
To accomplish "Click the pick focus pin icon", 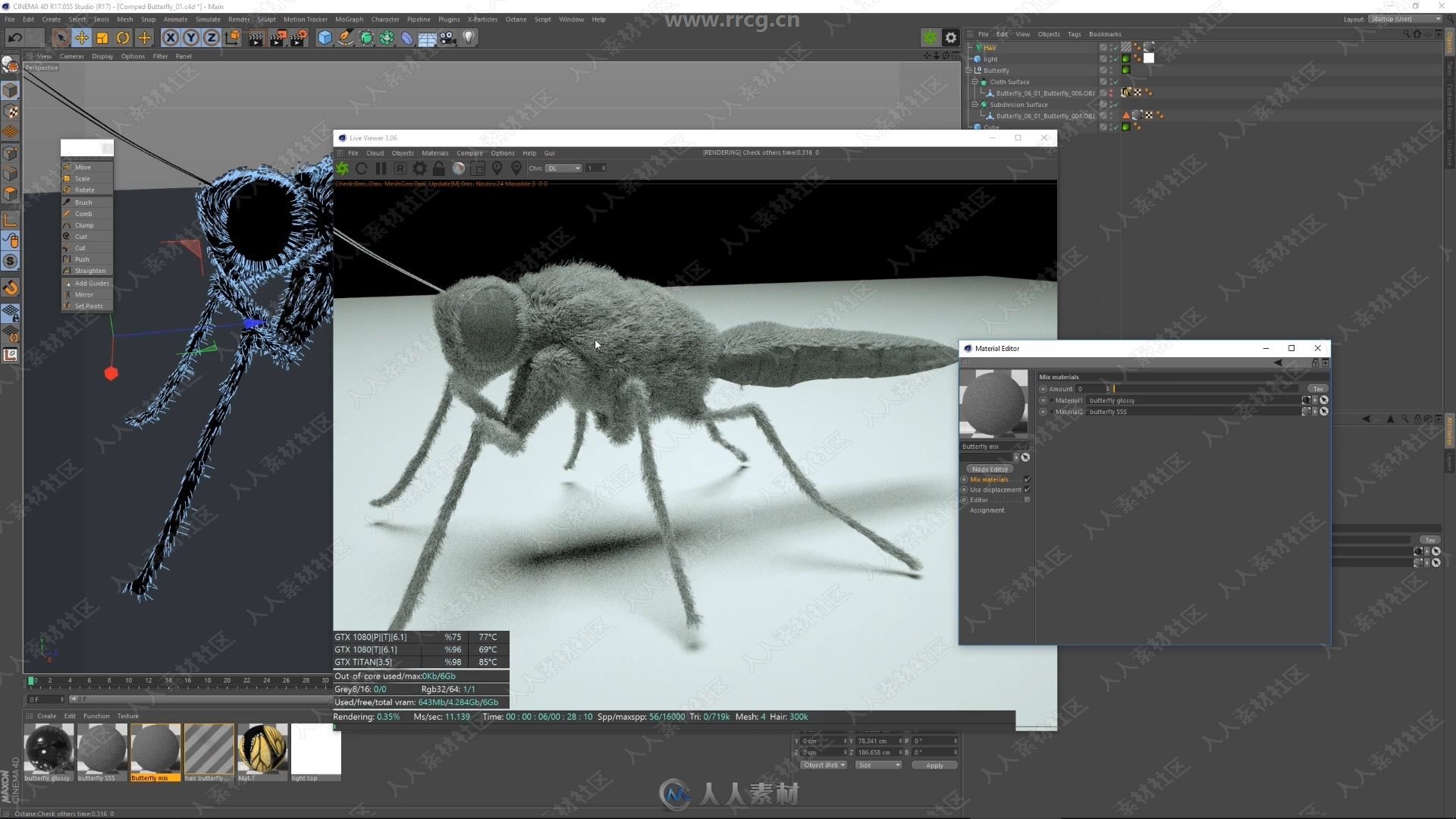I will pyautogui.click(x=497, y=168).
